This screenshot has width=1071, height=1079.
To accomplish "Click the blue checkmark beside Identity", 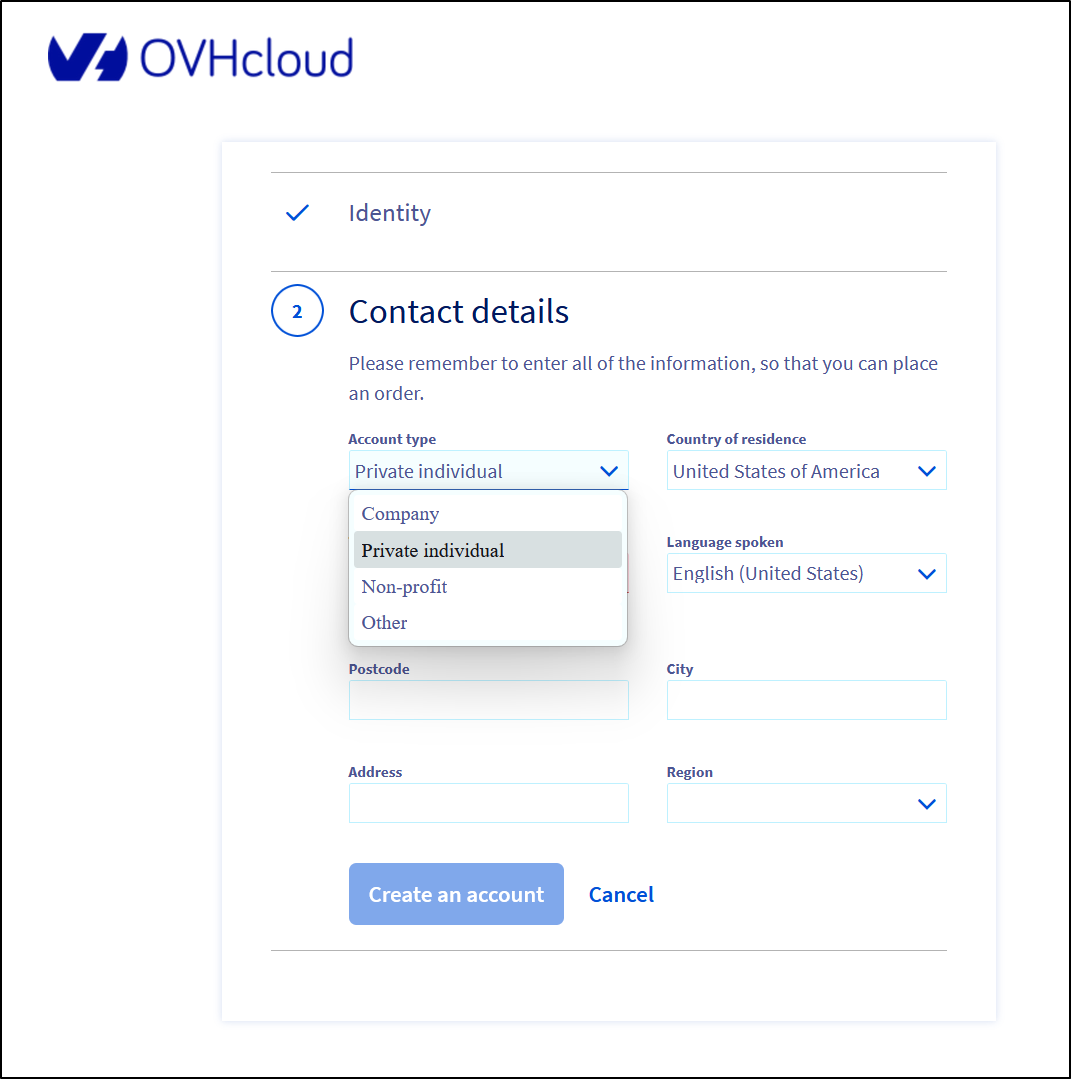I will [297, 212].
